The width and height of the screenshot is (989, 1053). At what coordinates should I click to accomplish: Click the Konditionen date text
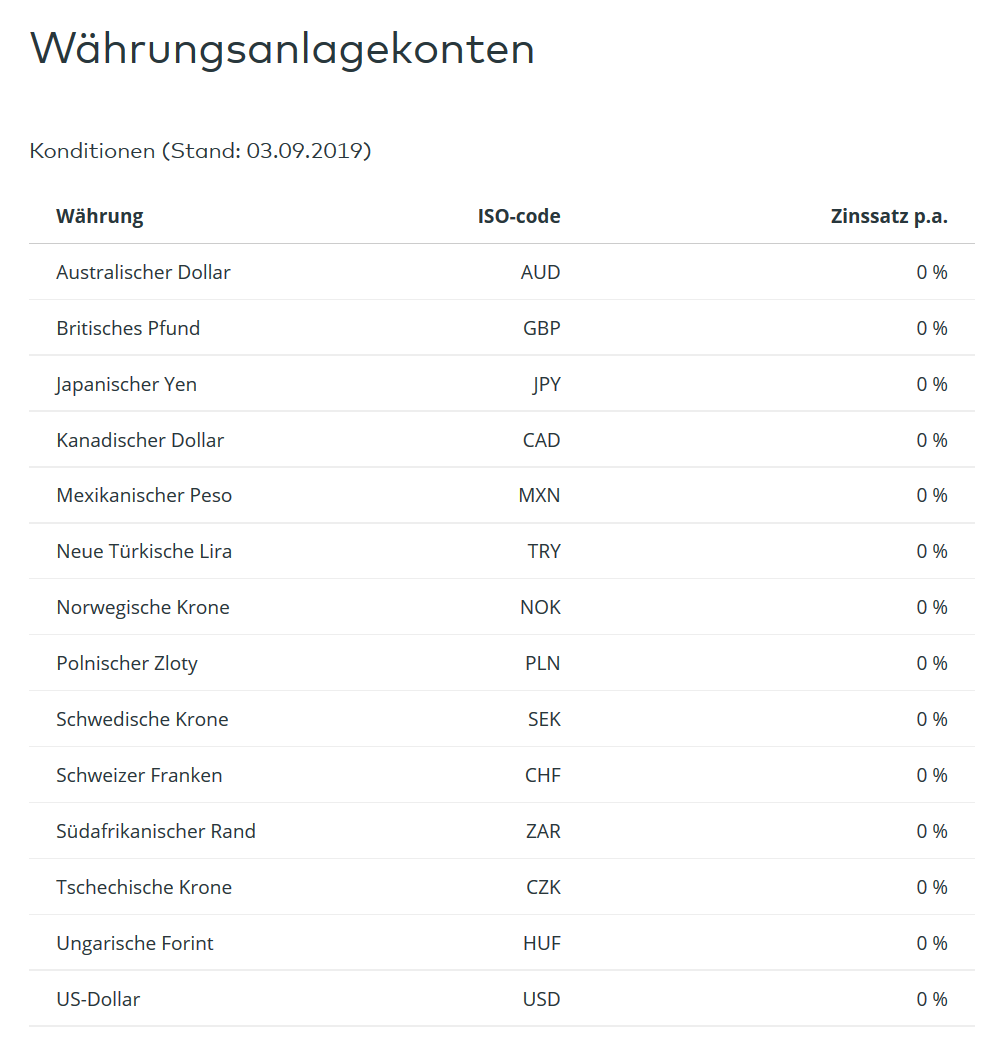[200, 151]
